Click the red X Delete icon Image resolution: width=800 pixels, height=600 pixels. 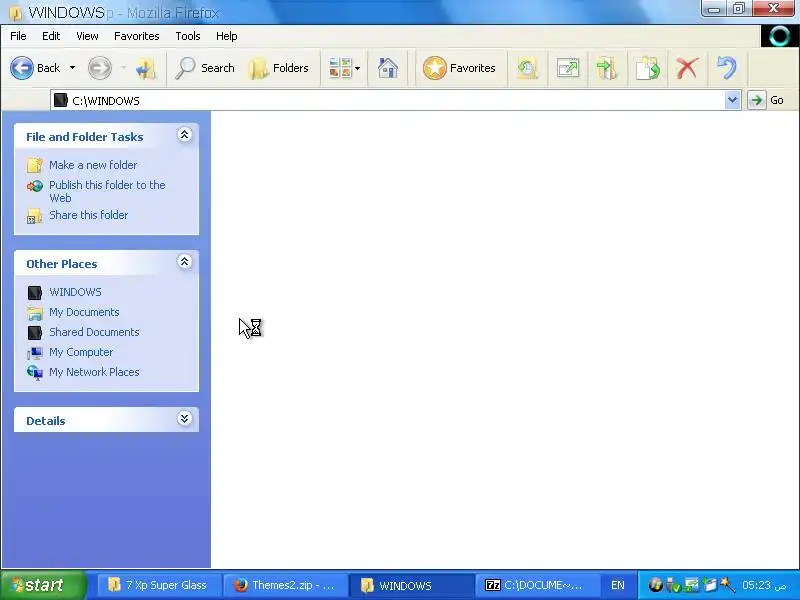pos(687,68)
